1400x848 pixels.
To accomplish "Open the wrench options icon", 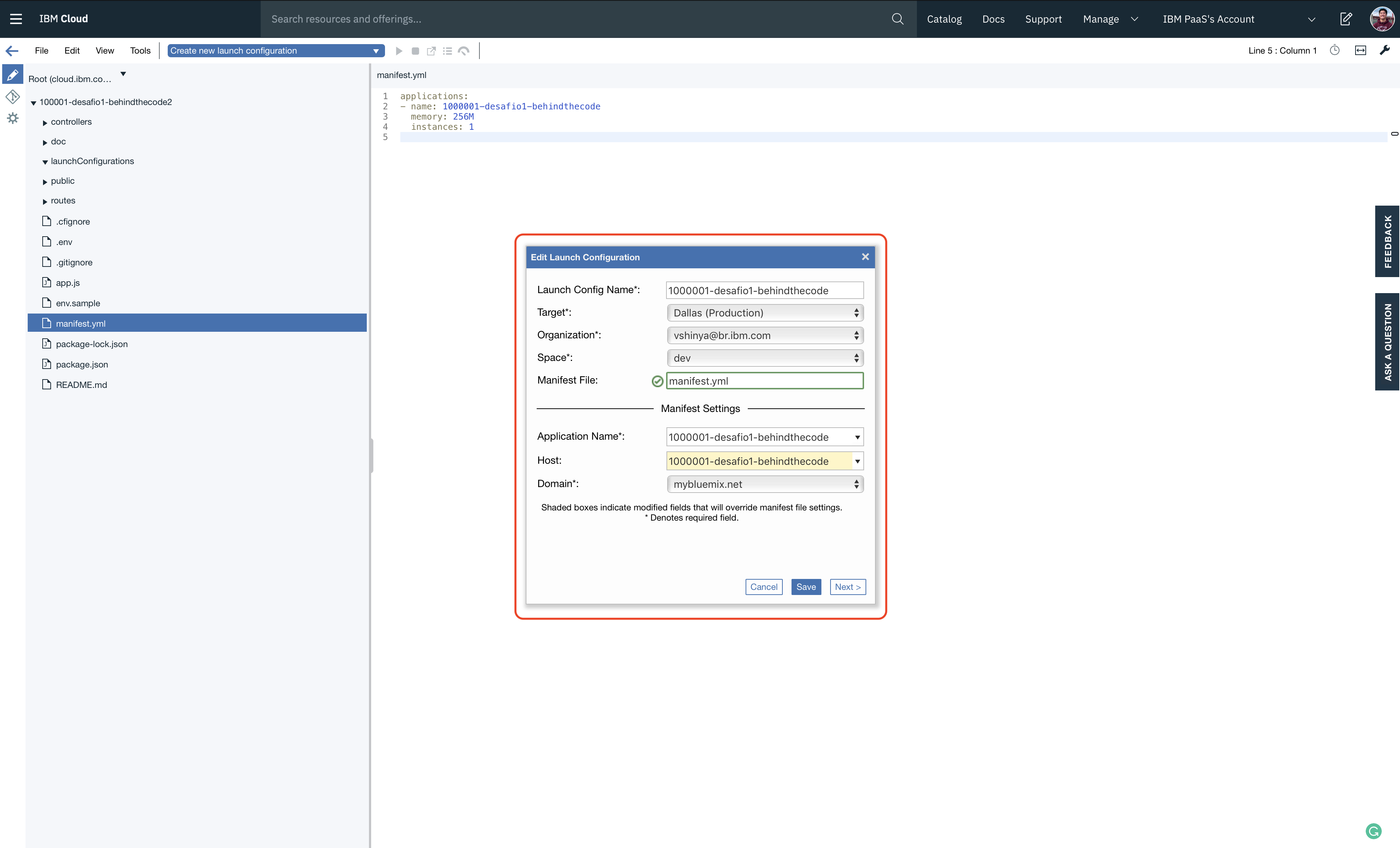I will (x=1384, y=51).
